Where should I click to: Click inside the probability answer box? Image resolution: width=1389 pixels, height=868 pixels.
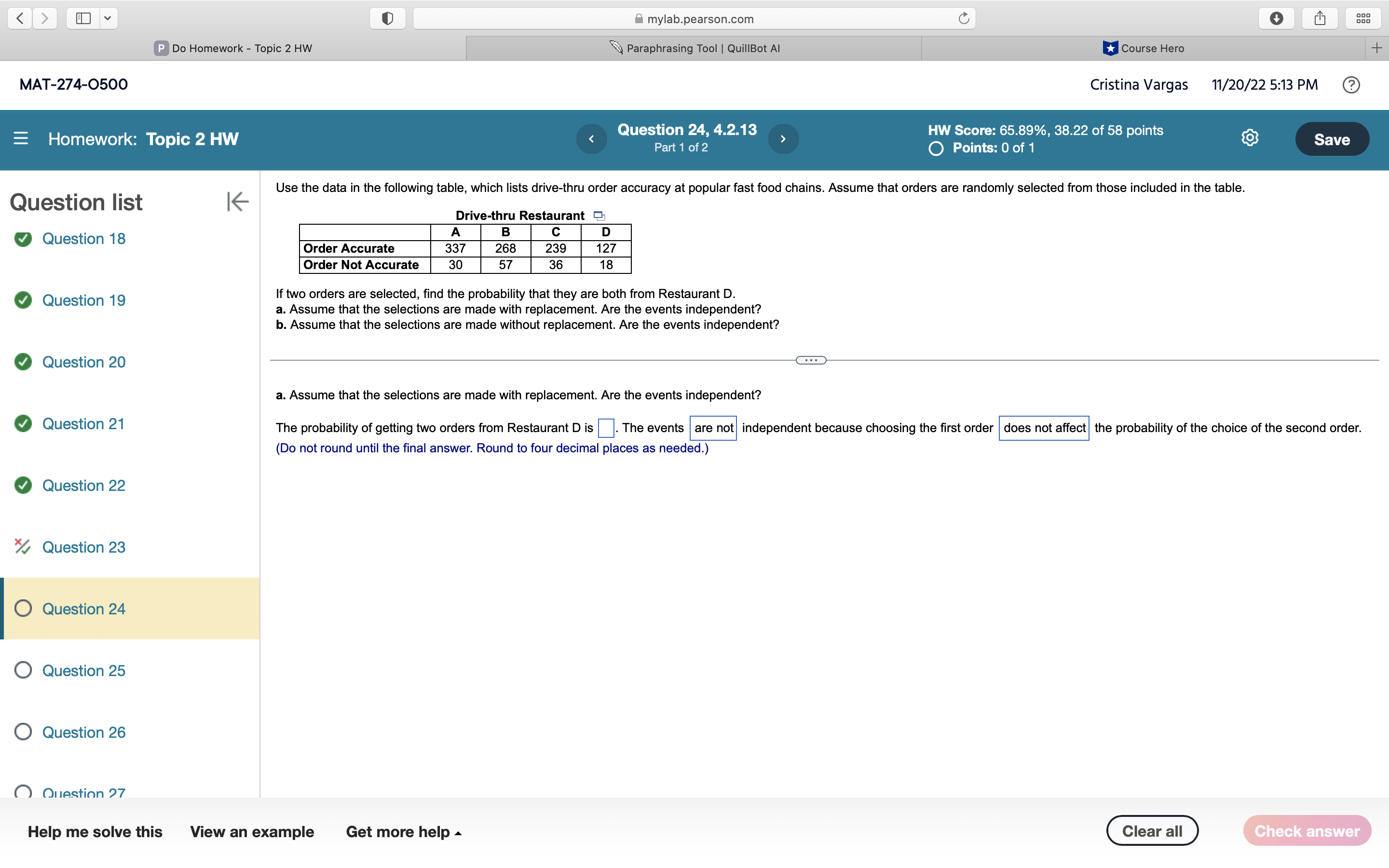tap(606, 428)
